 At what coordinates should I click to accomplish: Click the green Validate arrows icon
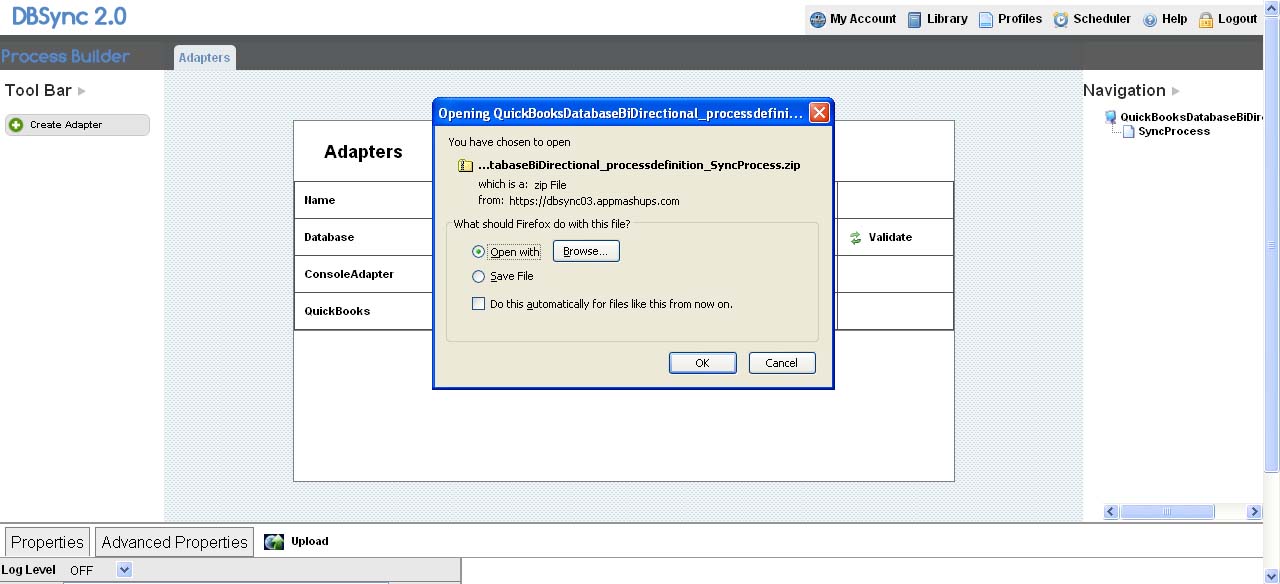(x=855, y=238)
